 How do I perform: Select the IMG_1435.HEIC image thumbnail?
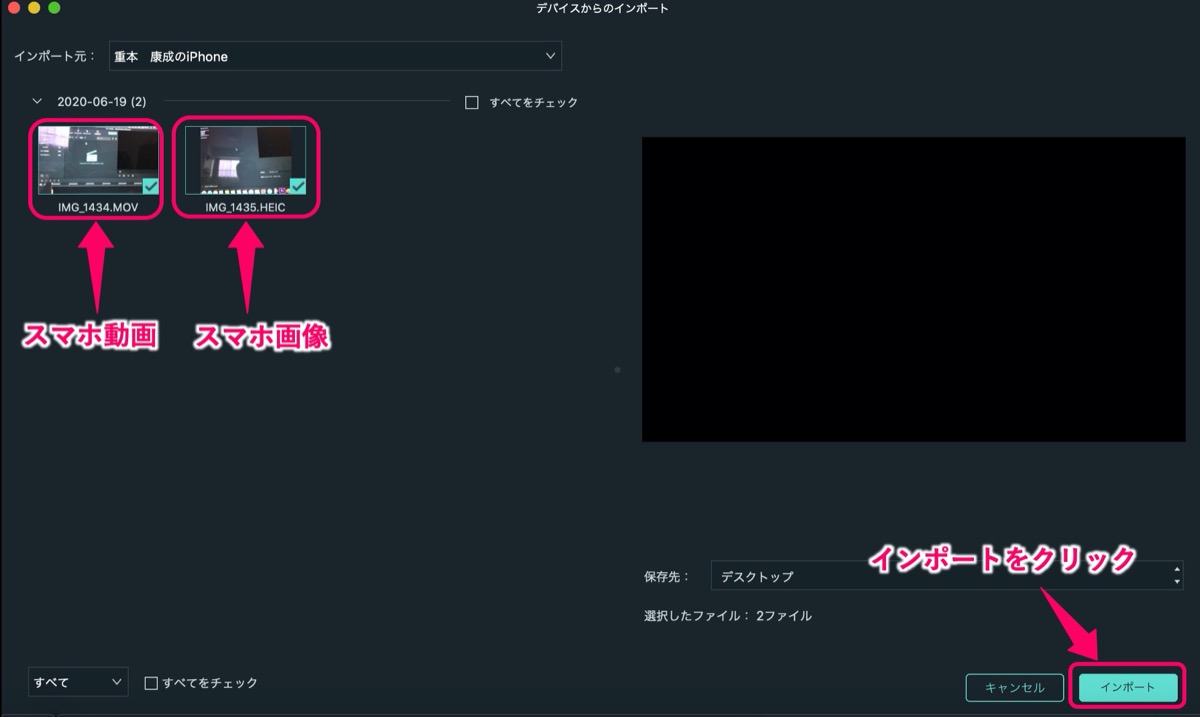[x=245, y=159]
